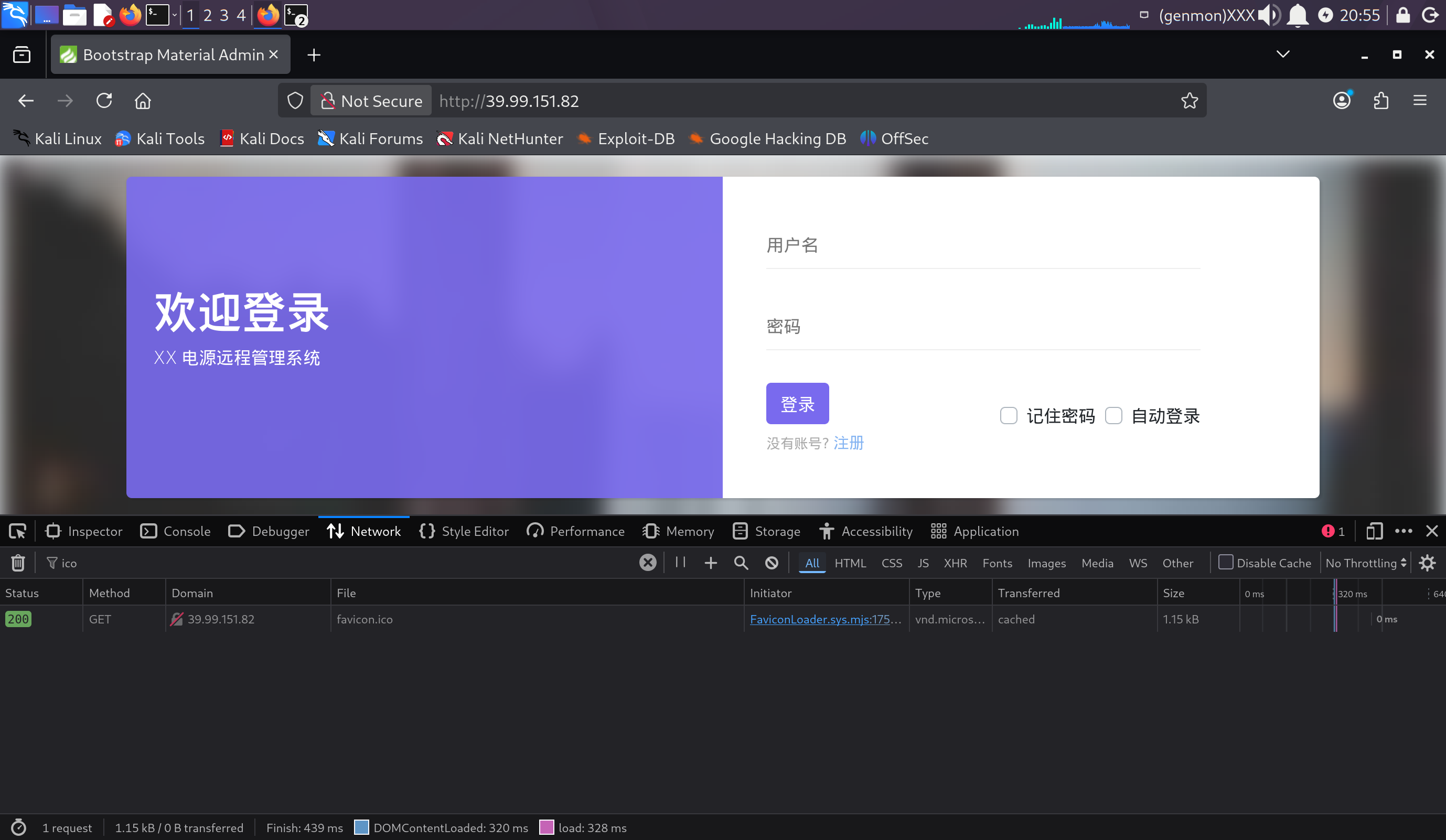Image resolution: width=1446 pixels, height=840 pixels.
Task: Click Not Secure site info button
Action: (371, 100)
